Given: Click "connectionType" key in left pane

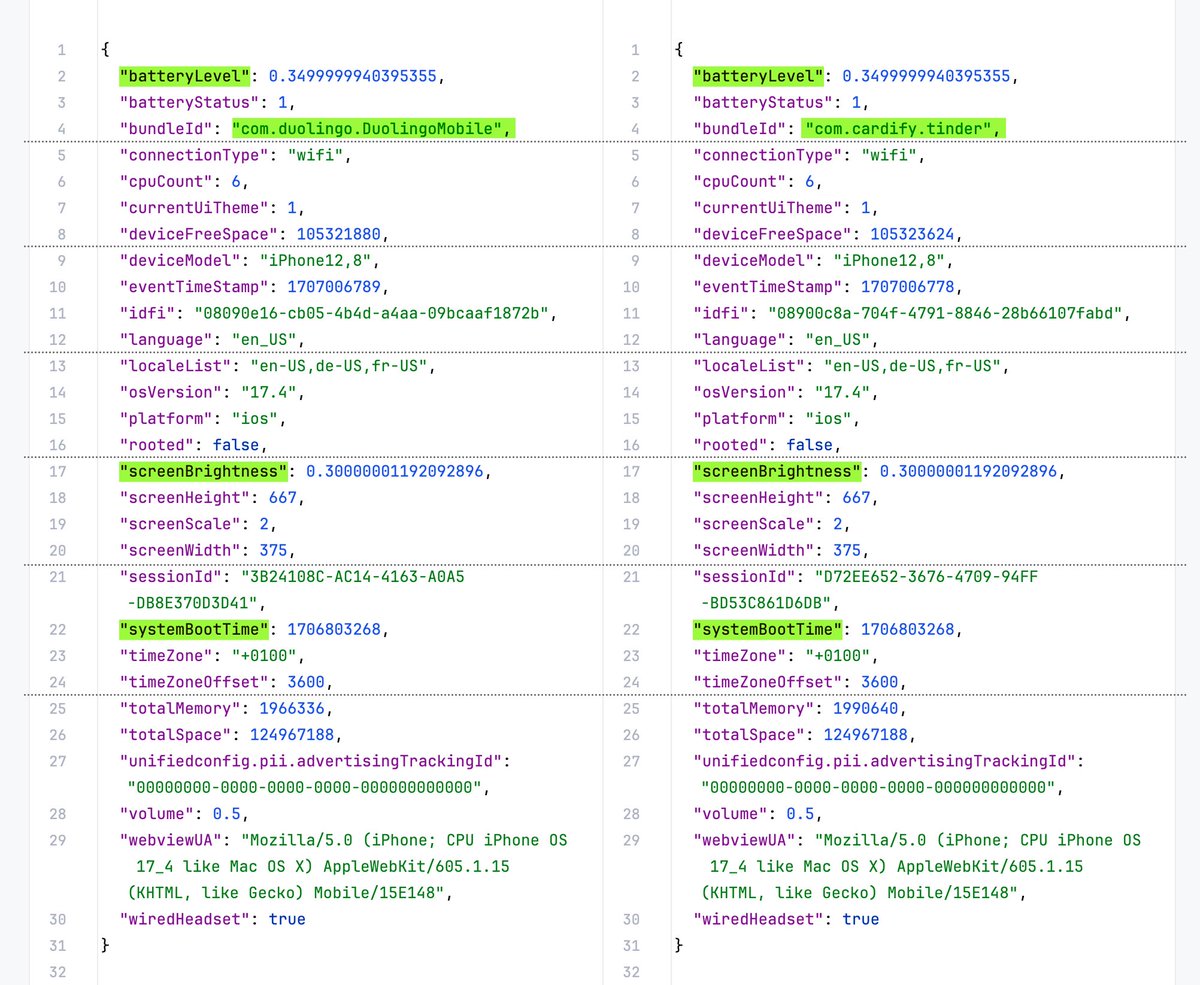Looking at the screenshot, I should pyautogui.click(x=194, y=155).
